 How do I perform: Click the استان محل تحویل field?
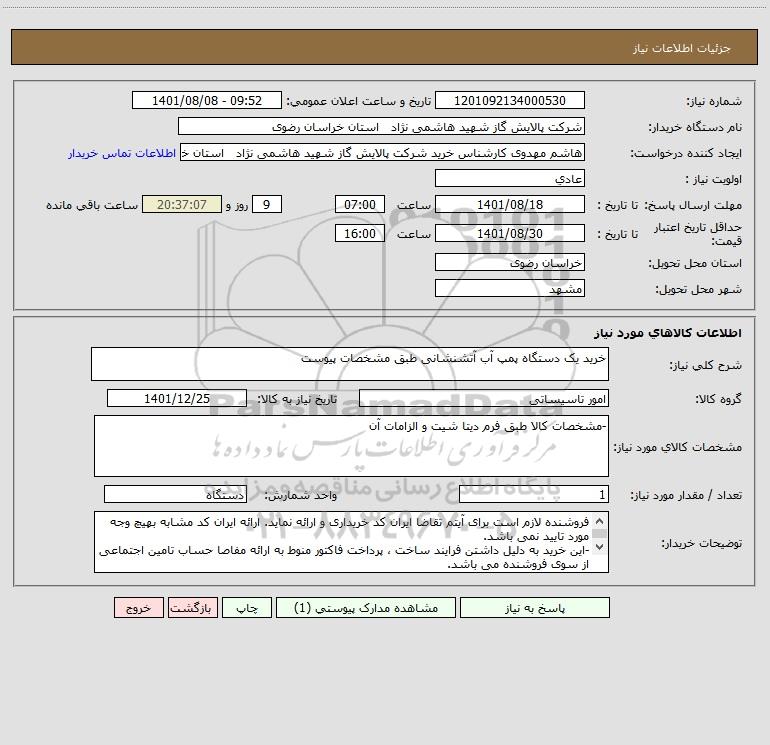point(510,262)
